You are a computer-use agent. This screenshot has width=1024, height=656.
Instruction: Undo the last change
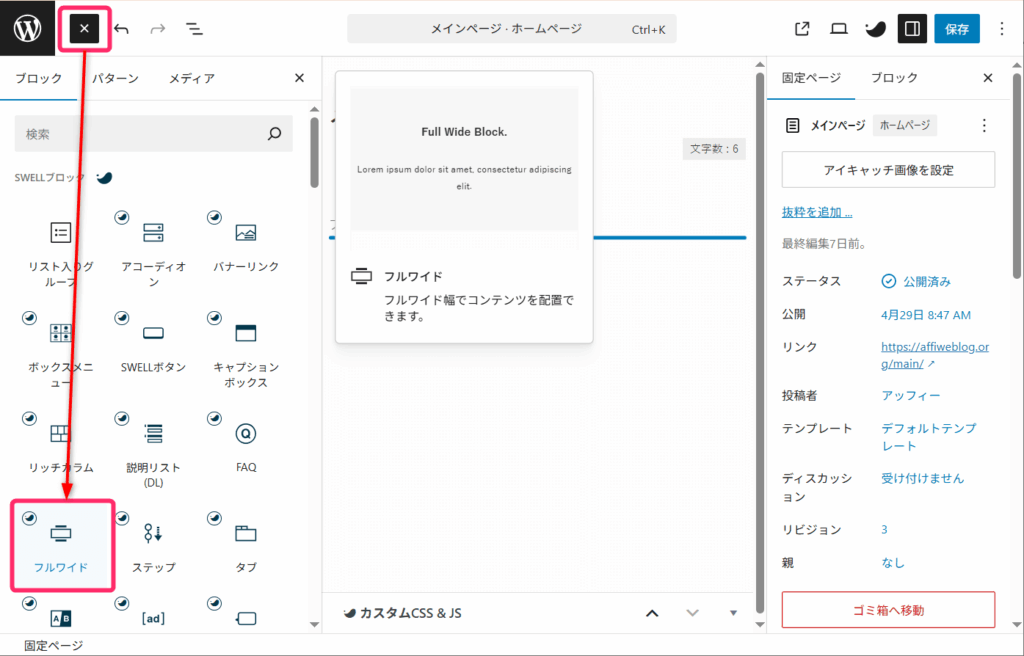coord(121,29)
